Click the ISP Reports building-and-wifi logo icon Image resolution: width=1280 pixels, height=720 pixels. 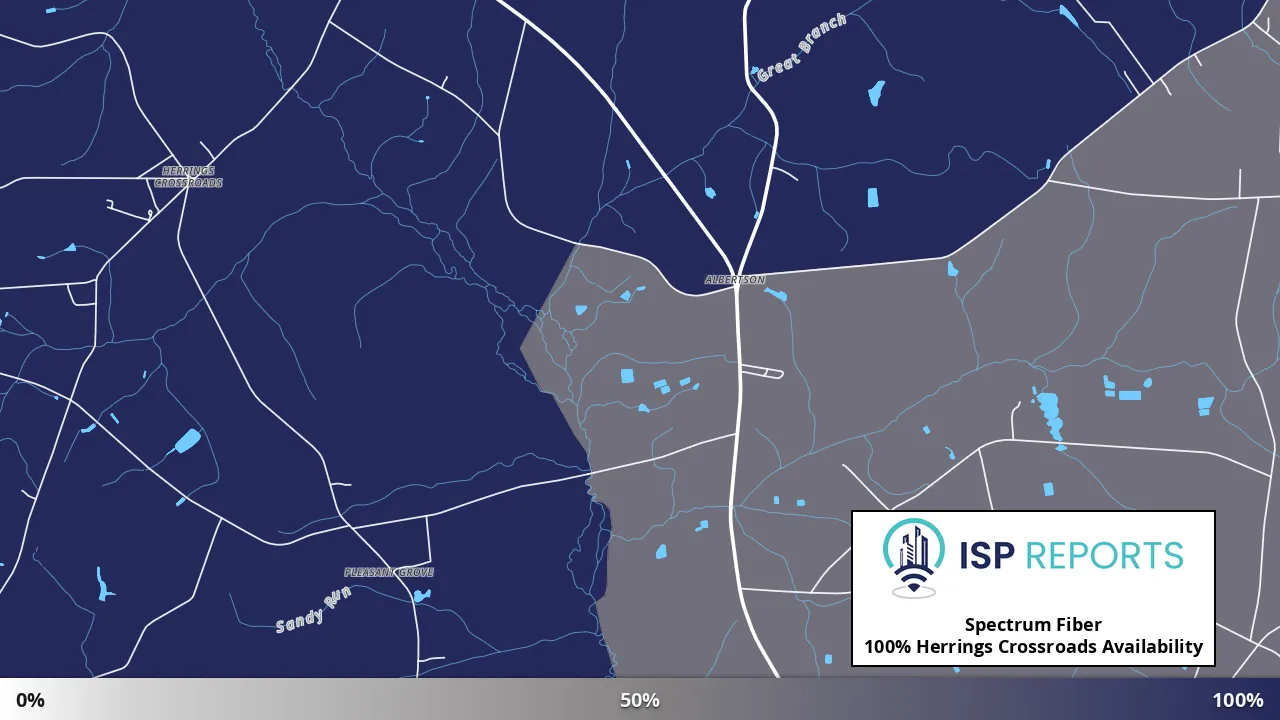click(913, 558)
